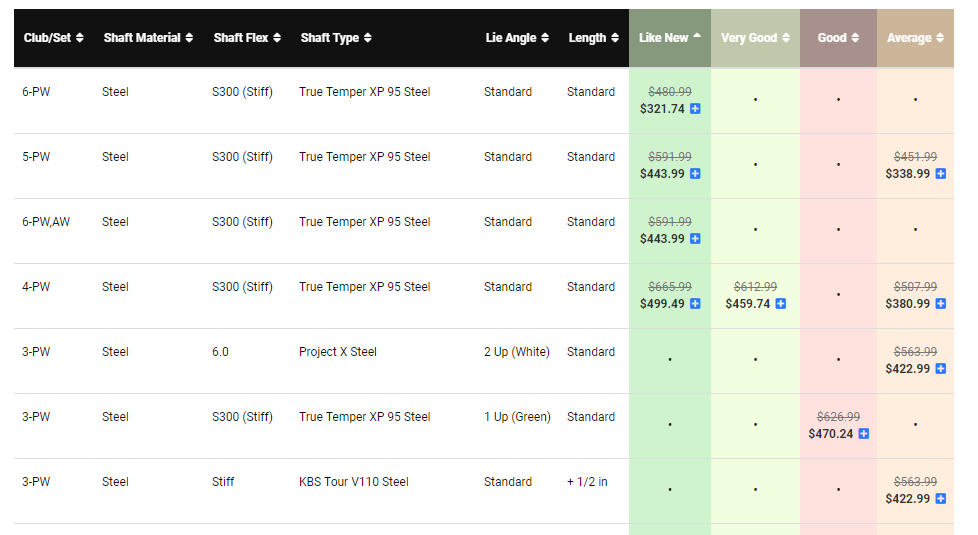Viewport: 978px width, 535px height.
Task: Add the Project X Steel $422.99 option
Action: pyautogui.click(x=941, y=369)
